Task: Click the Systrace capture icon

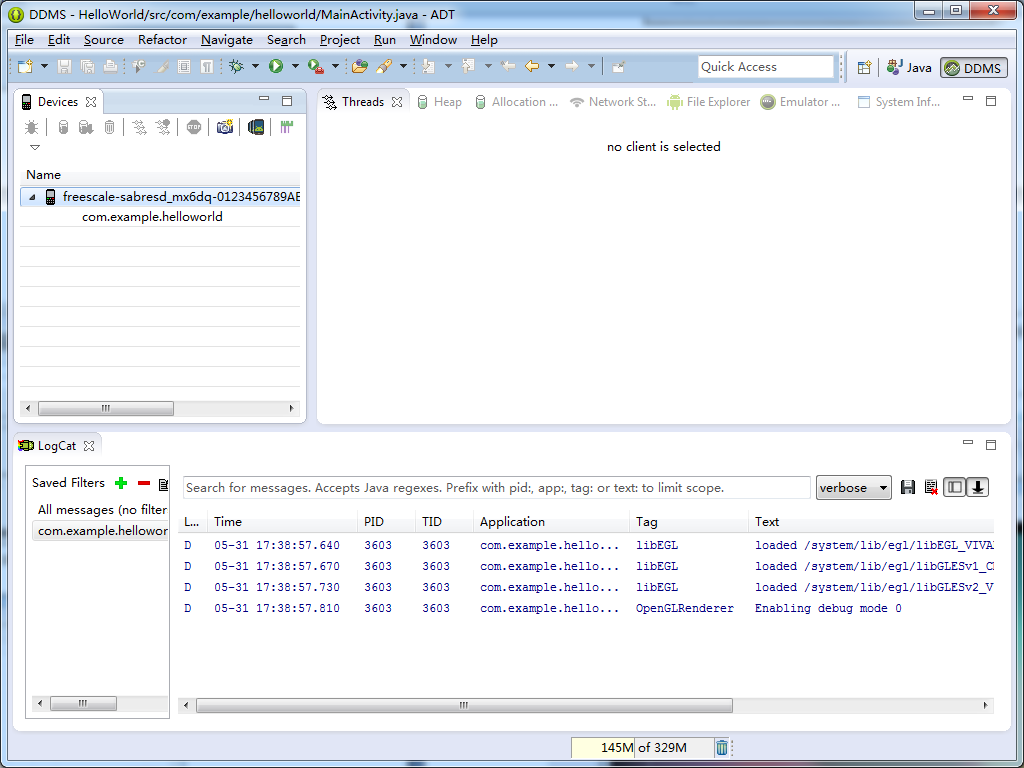Action: point(286,127)
